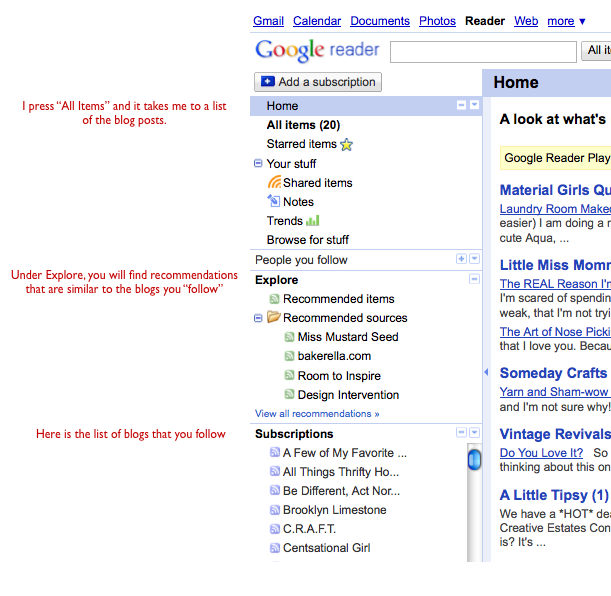
Task: Collapse the sidebar with the divider arrow
Action: 486,372
